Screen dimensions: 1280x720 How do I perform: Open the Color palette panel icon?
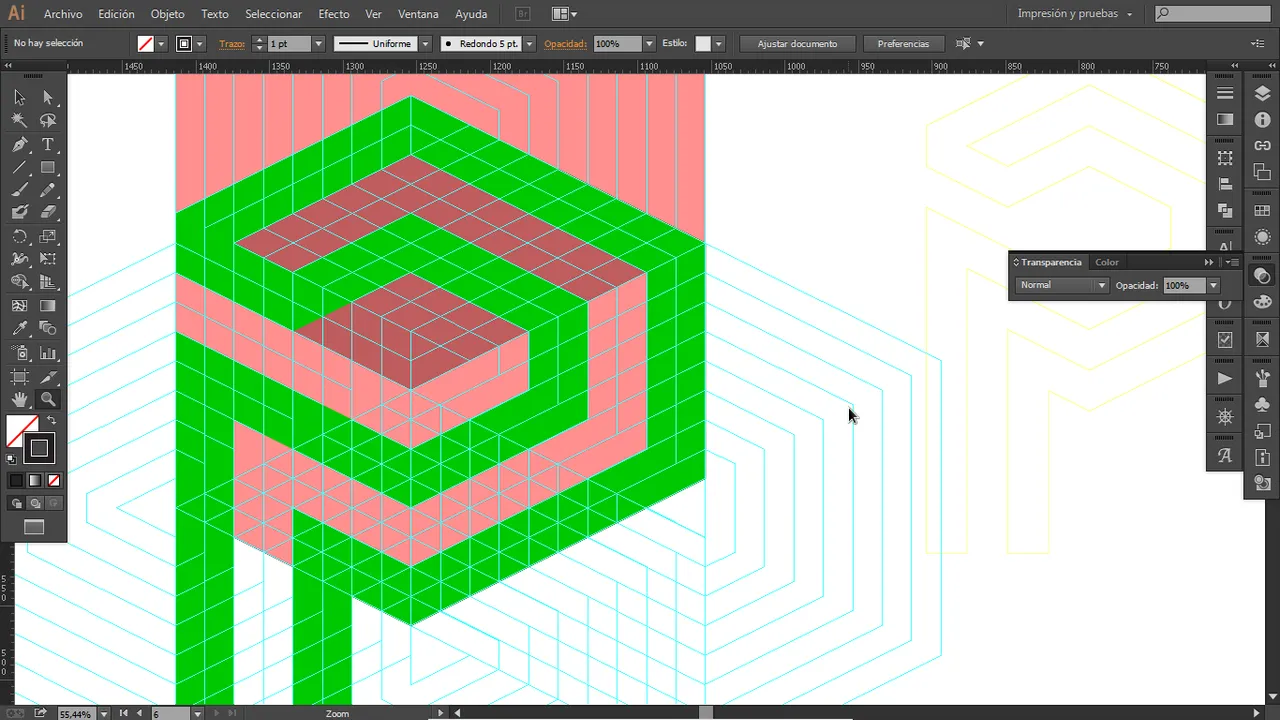[1263, 301]
